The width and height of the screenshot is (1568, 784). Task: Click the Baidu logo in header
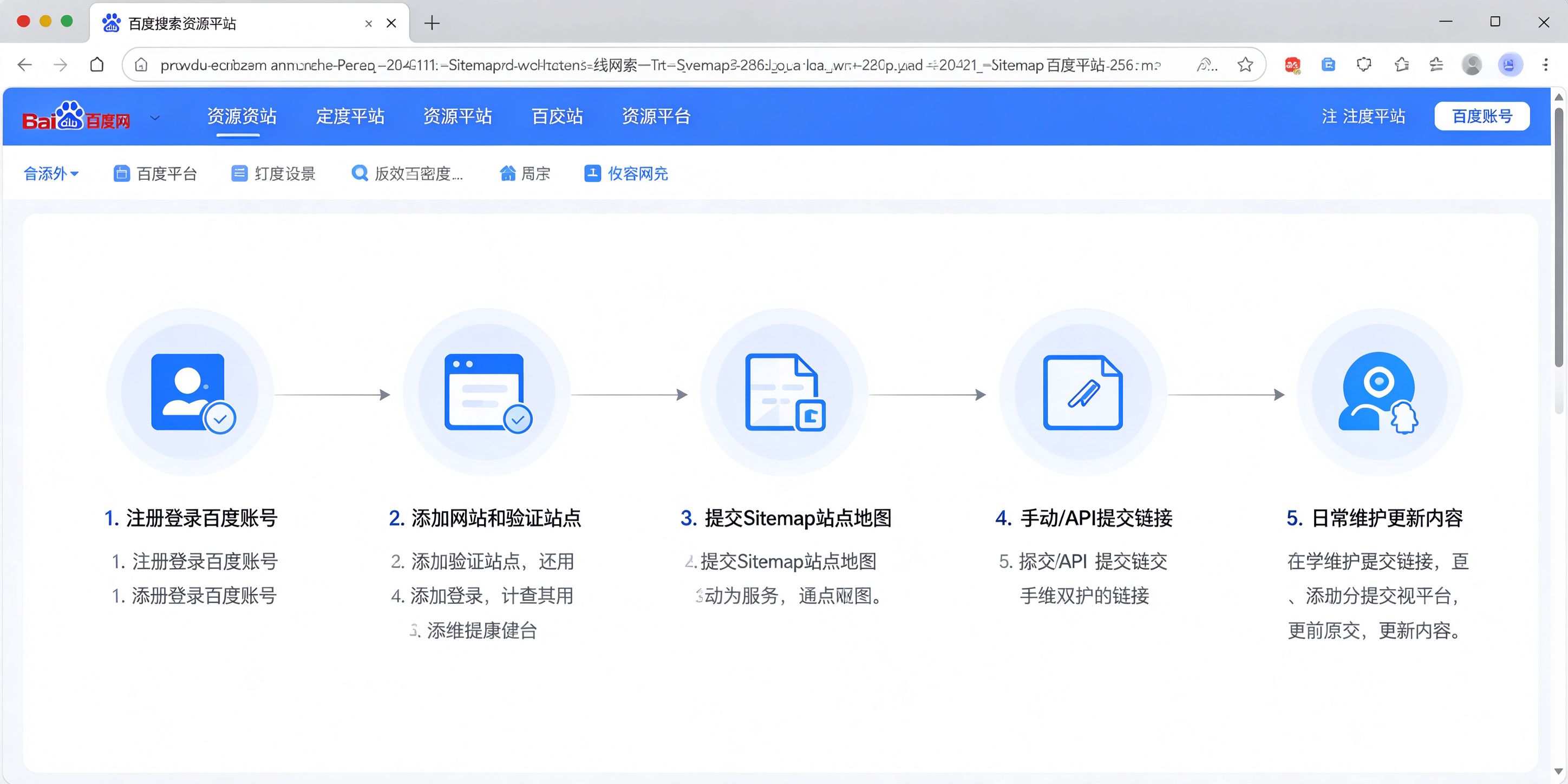pos(76,116)
